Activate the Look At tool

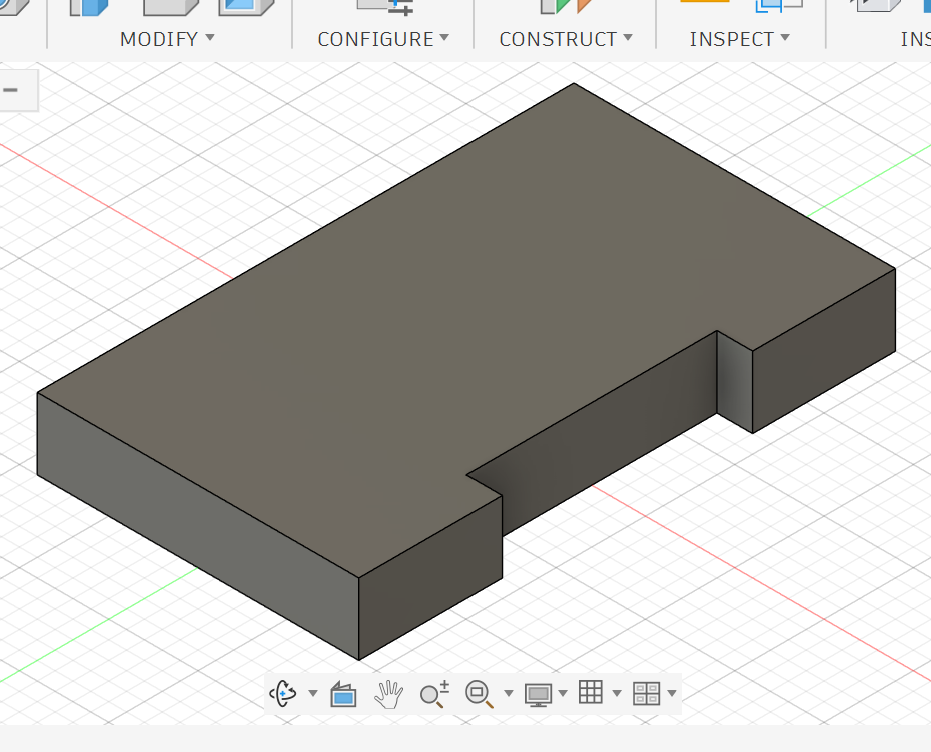click(343, 694)
